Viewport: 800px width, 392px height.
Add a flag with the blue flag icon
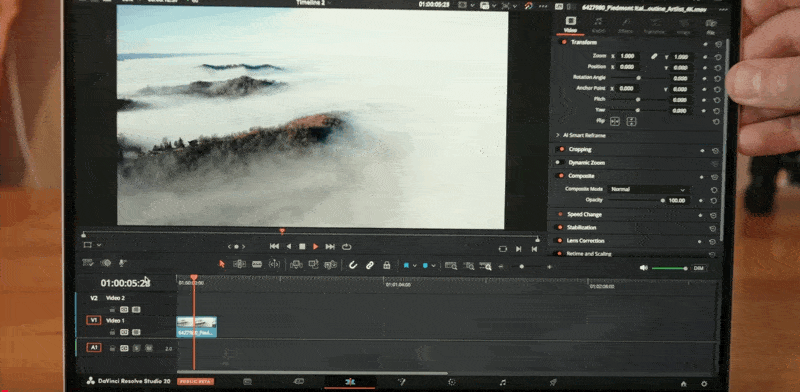407,265
